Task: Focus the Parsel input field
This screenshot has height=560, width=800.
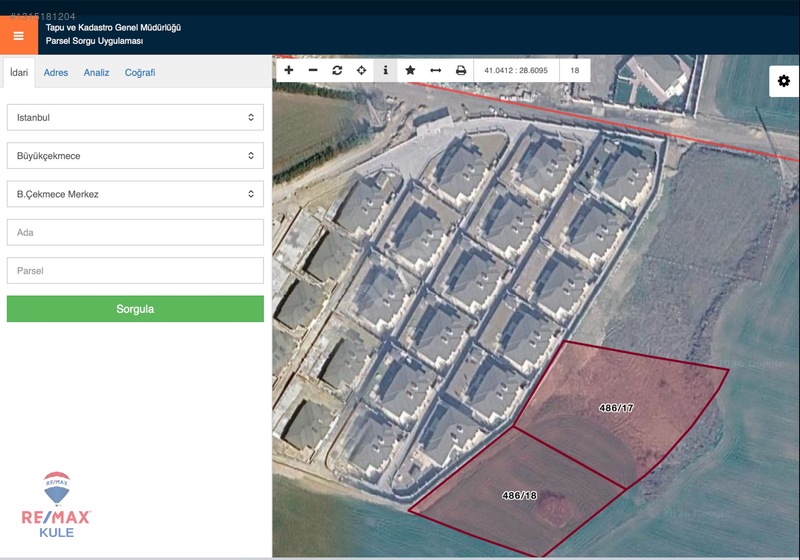Action: click(x=135, y=271)
